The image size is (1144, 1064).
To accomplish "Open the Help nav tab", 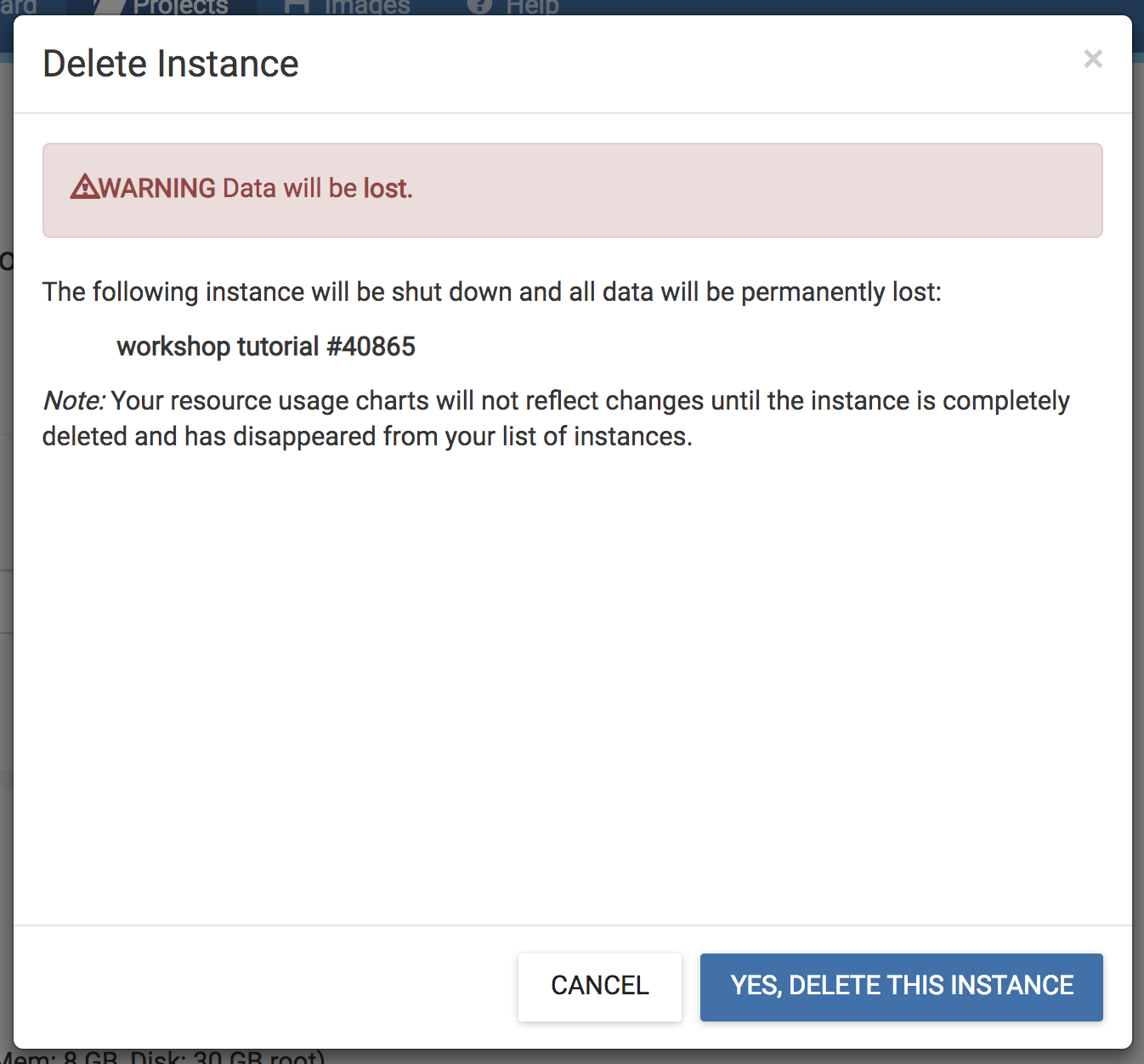I will click(513, 8).
